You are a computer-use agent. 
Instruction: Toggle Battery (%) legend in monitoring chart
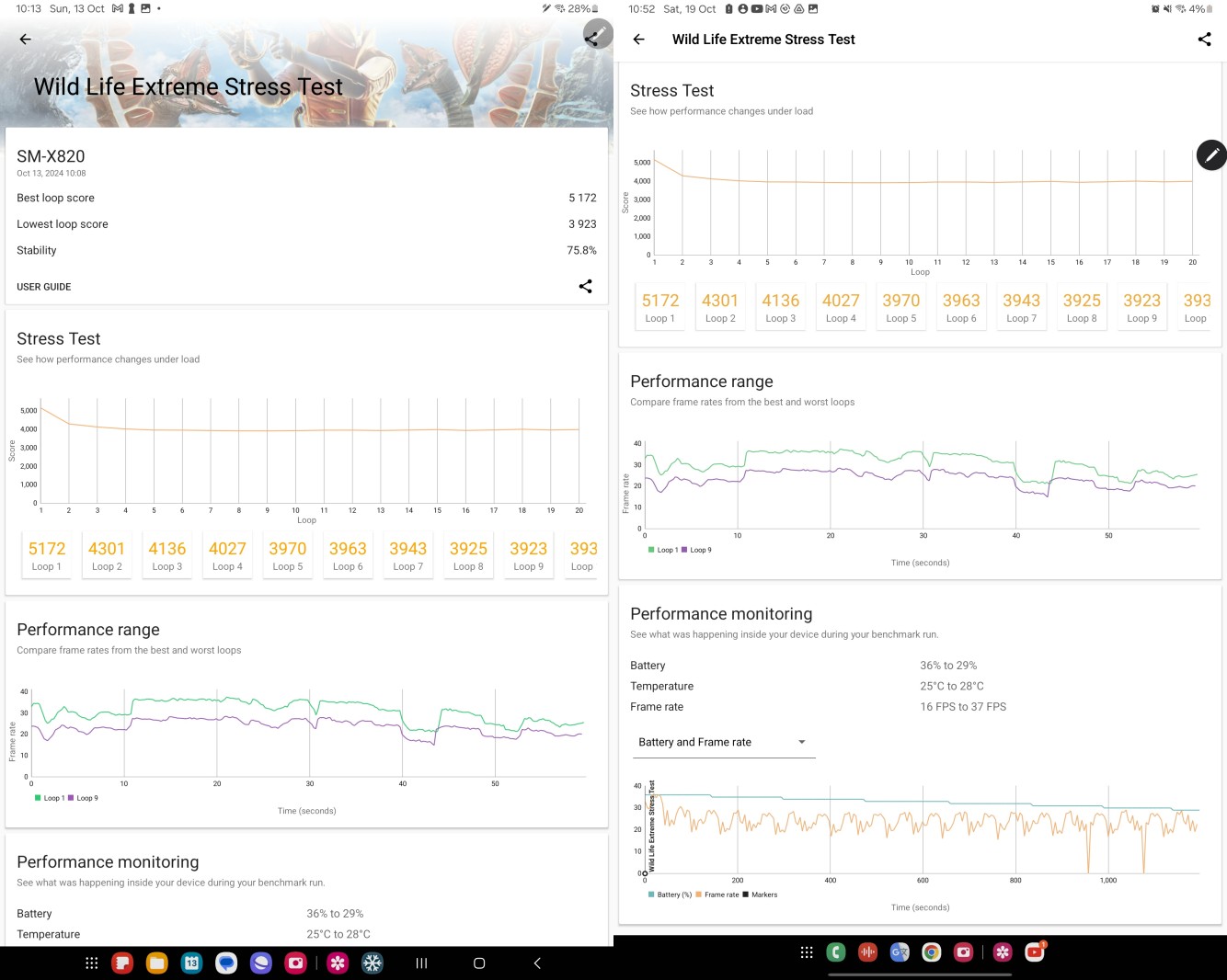click(x=671, y=895)
